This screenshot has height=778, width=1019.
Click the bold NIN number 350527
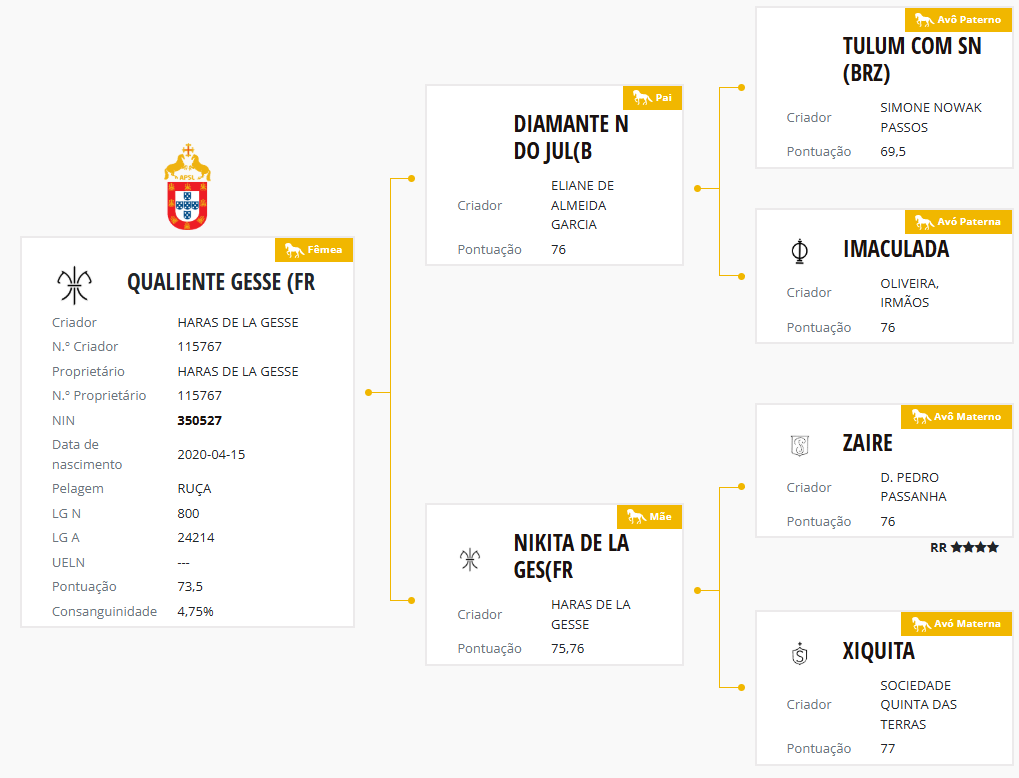(199, 421)
